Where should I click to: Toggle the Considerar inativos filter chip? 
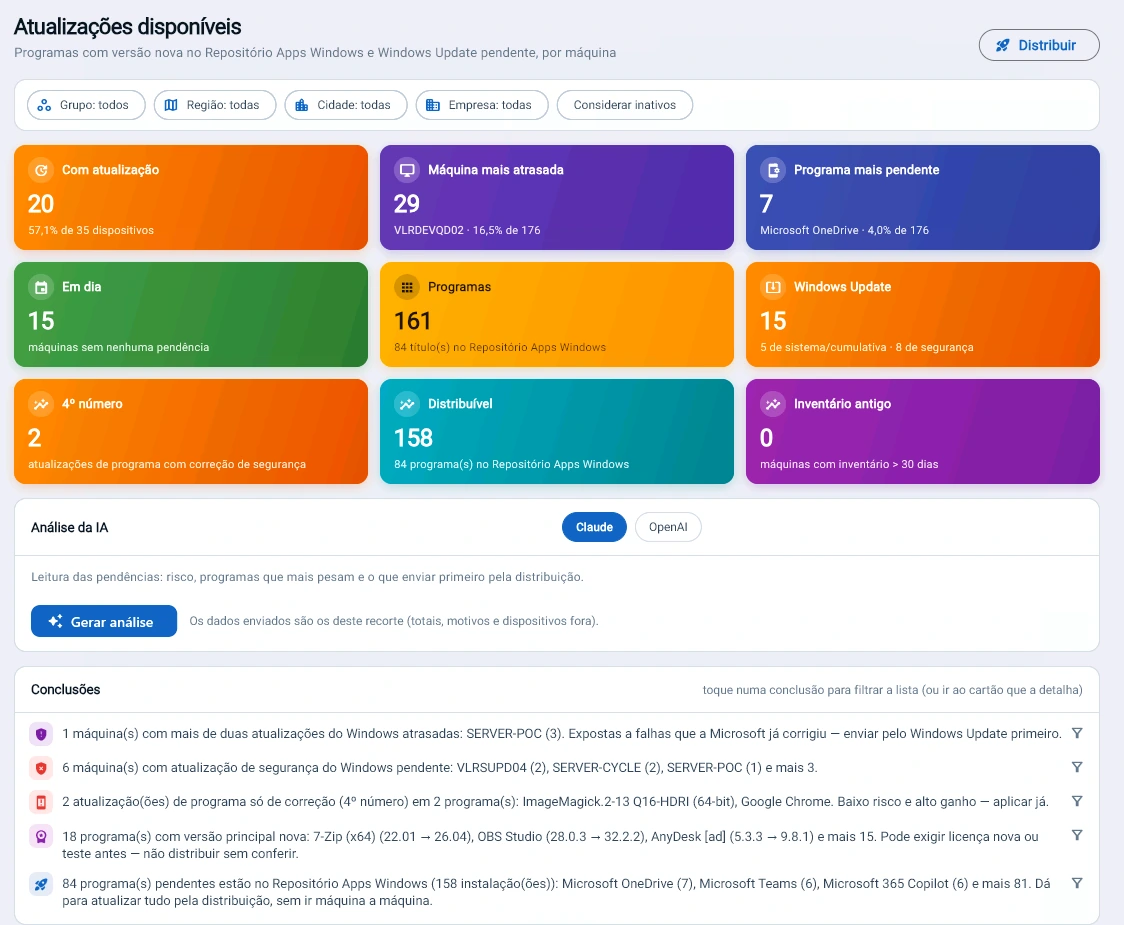pos(624,105)
